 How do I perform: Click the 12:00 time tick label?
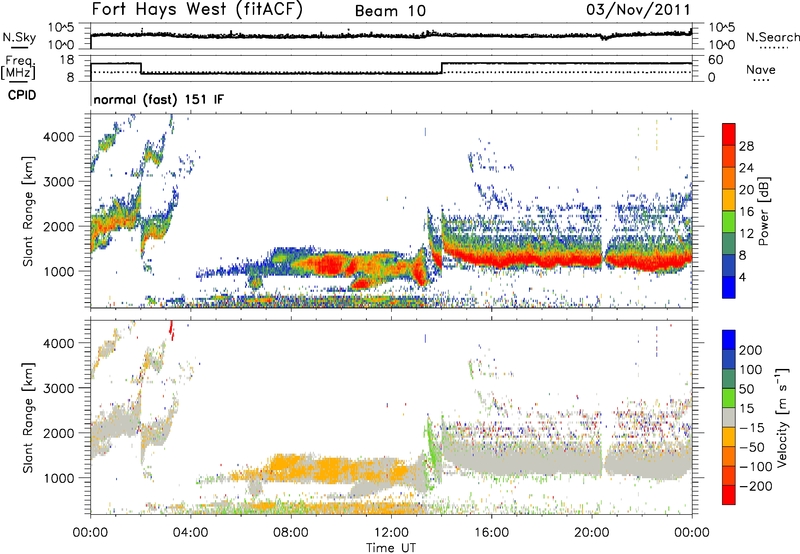pos(391,533)
